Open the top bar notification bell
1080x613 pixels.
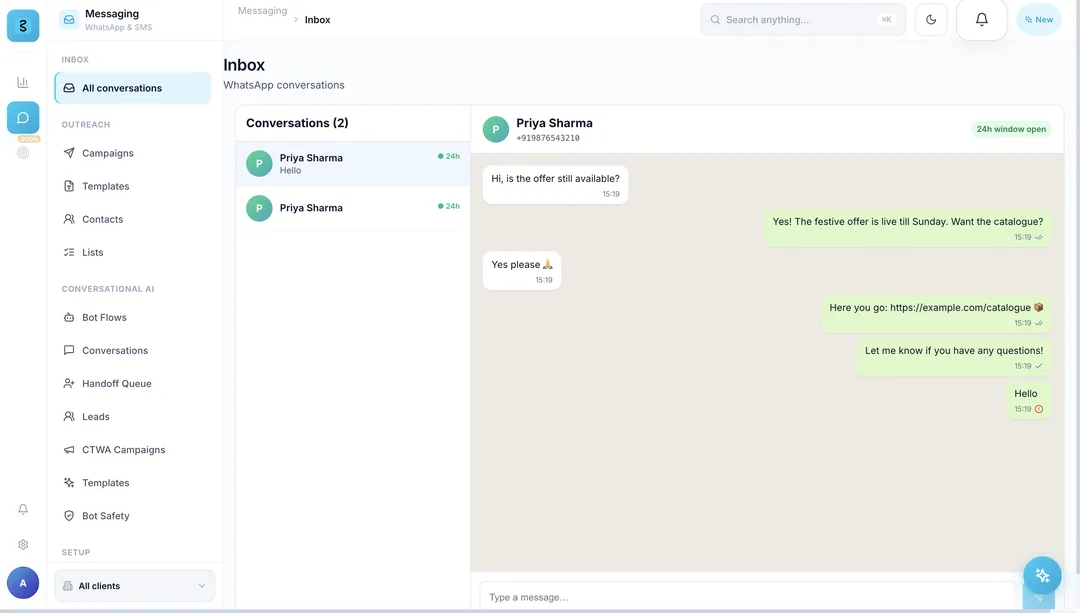tap(982, 19)
